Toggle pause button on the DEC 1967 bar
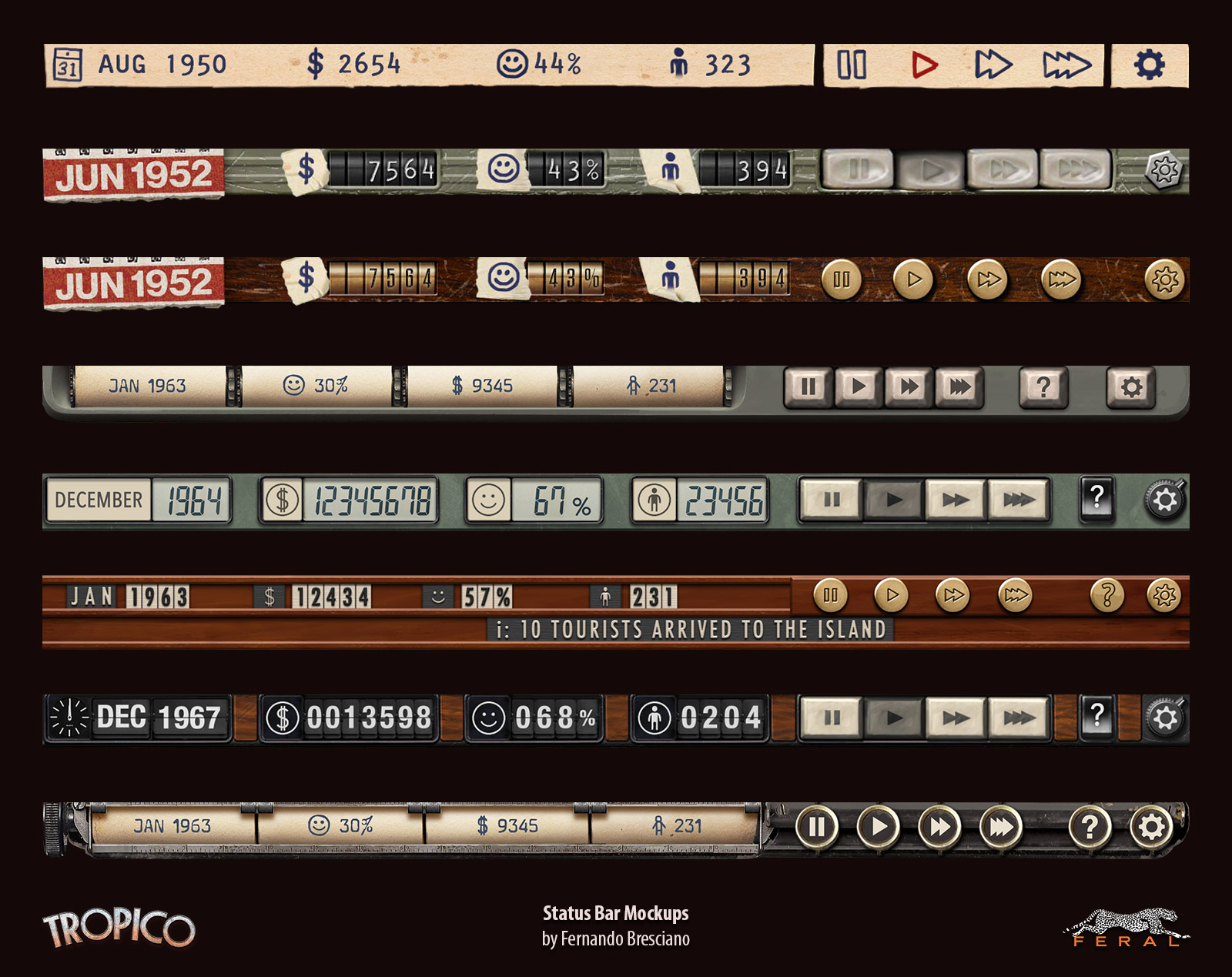The height and width of the screenshot is (977, 1232). click(x=832, y=718)
